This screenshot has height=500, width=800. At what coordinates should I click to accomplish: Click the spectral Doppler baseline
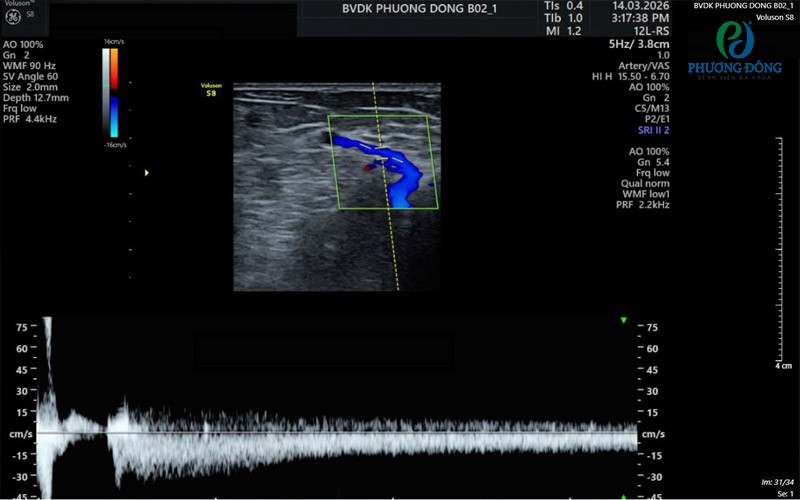click(340, 434)
